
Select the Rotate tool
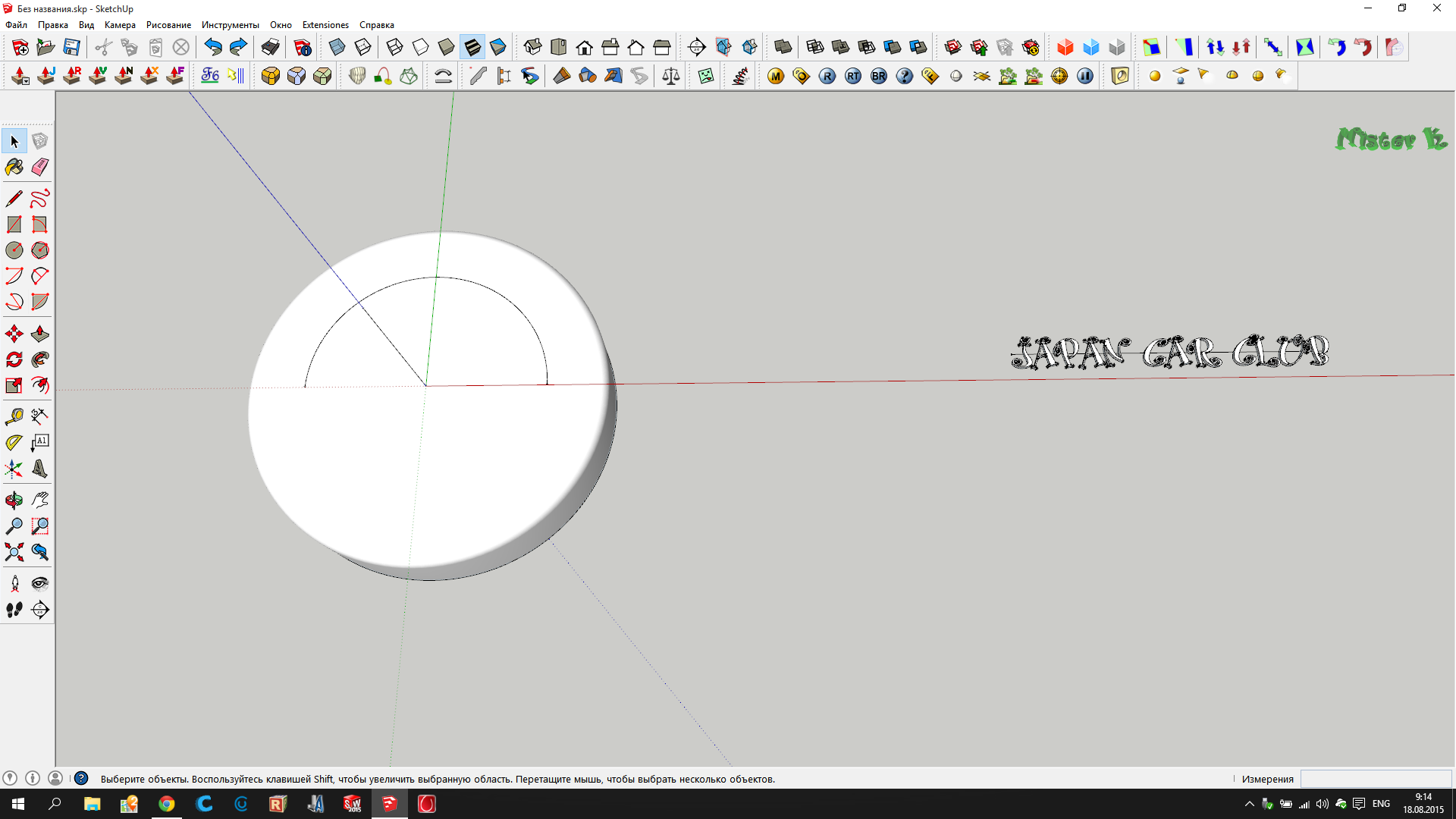coord(14,359)
